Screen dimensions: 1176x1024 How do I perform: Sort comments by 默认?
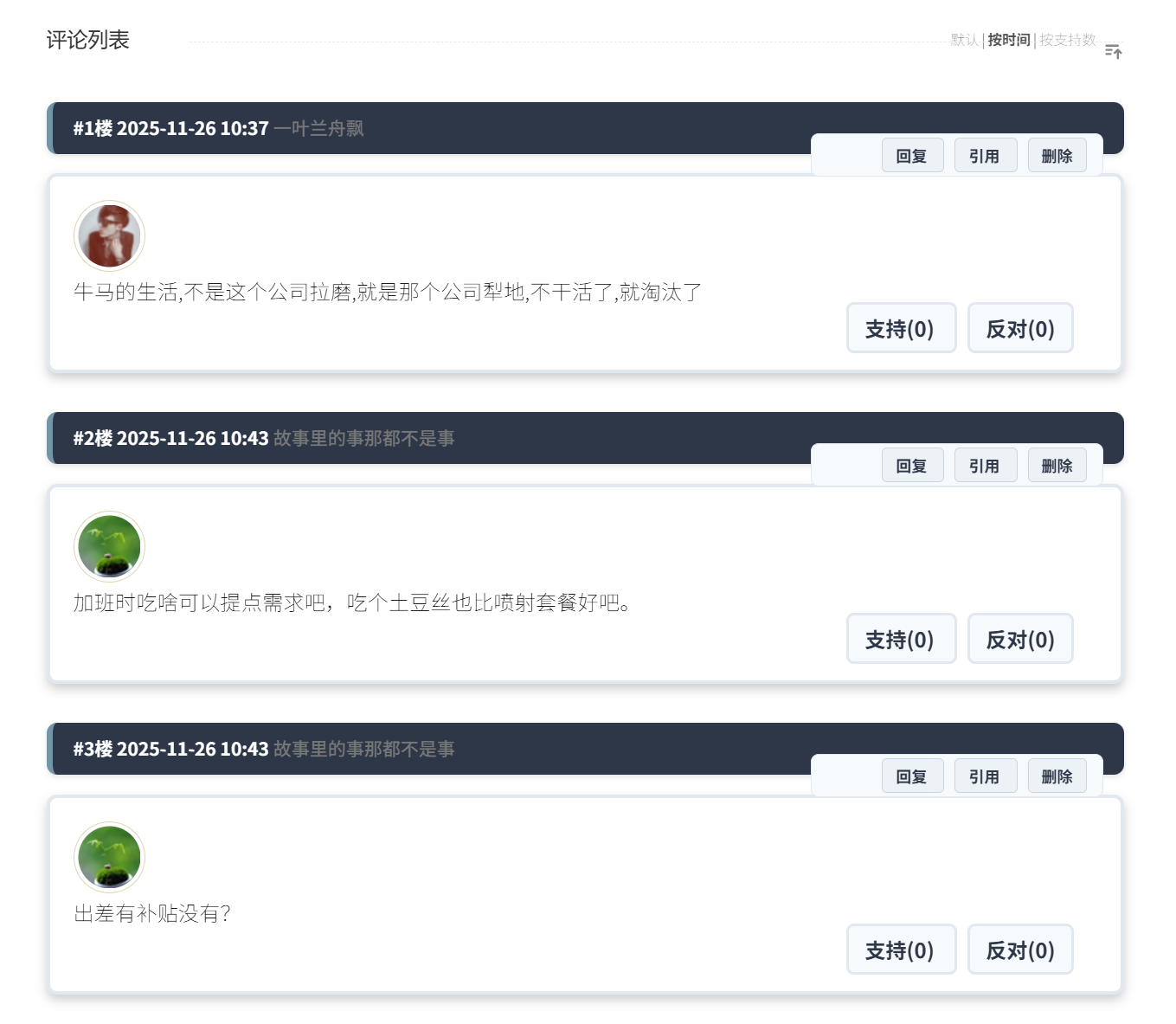[964, 40]
